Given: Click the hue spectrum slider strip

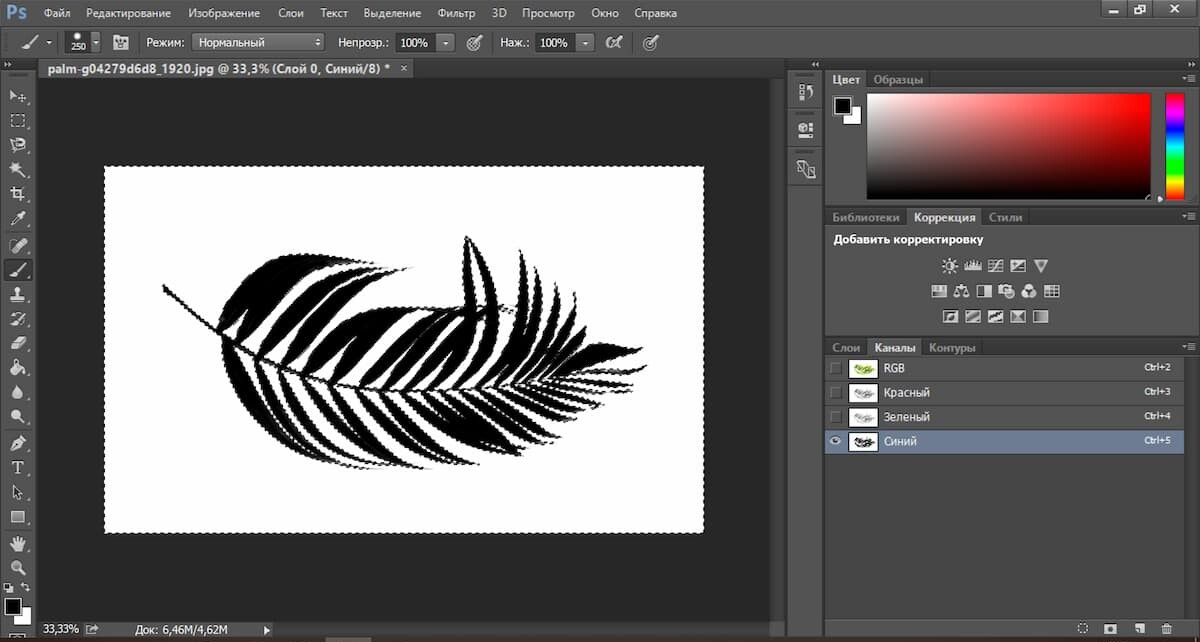Looking at the screenshot, I should click(1174, 145).
